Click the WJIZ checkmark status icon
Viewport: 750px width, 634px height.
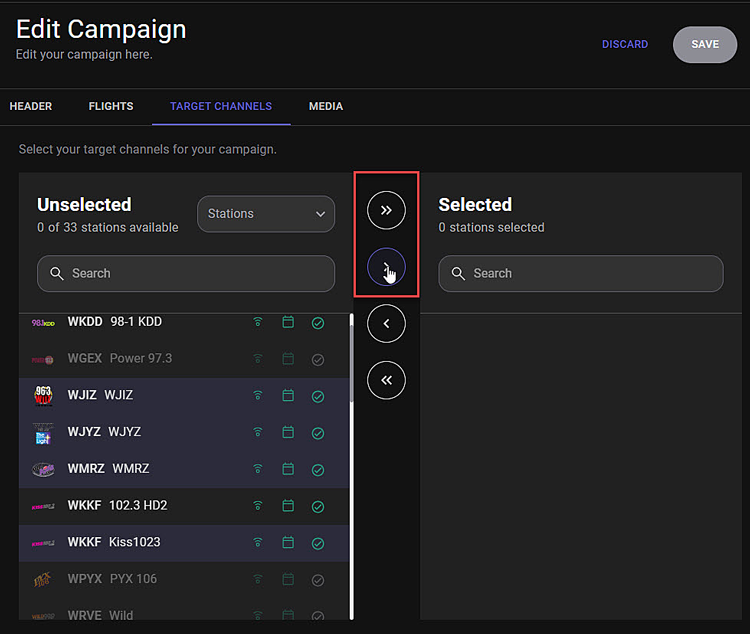point(318,397)
